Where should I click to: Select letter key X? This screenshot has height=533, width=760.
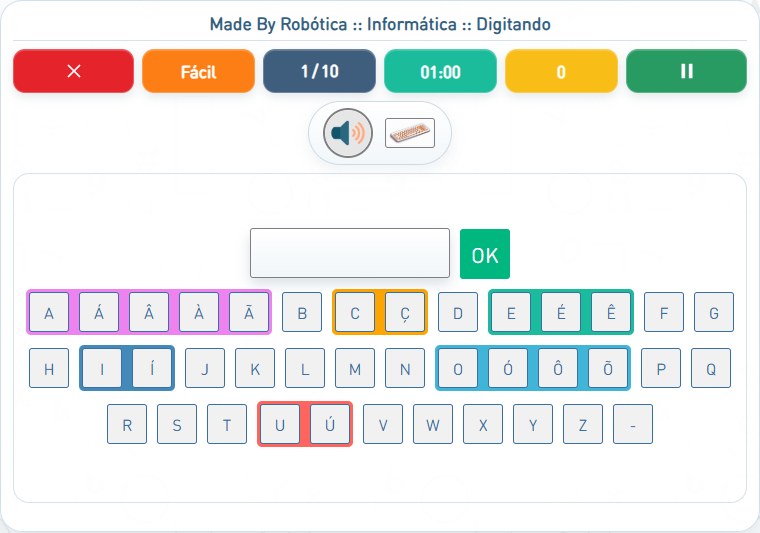coord(483,424)
